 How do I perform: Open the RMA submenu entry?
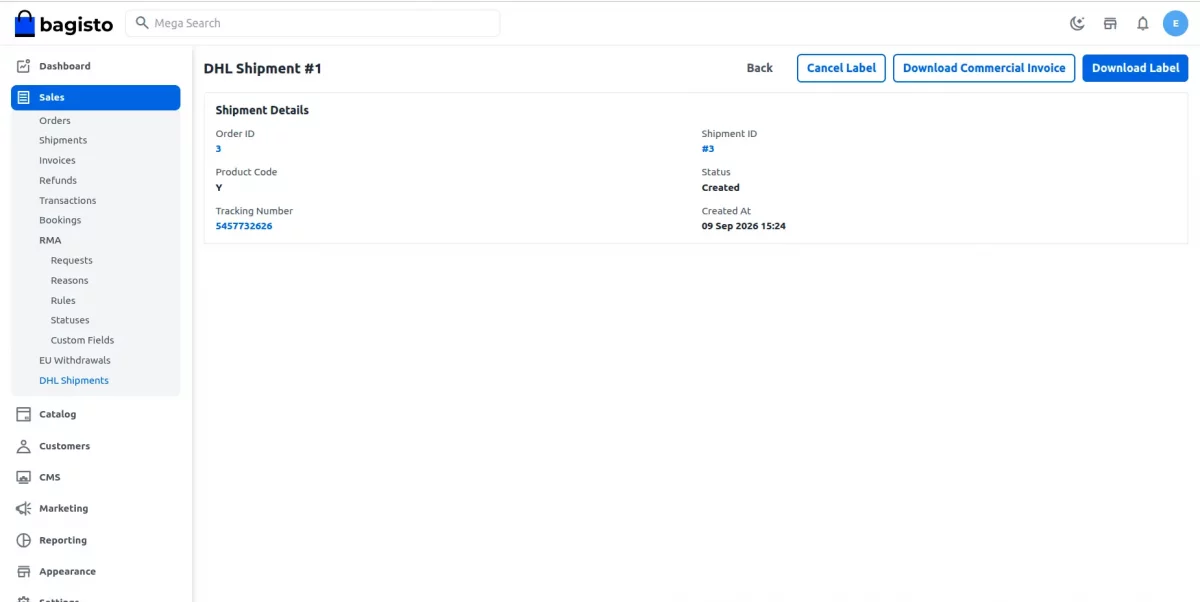50,240
